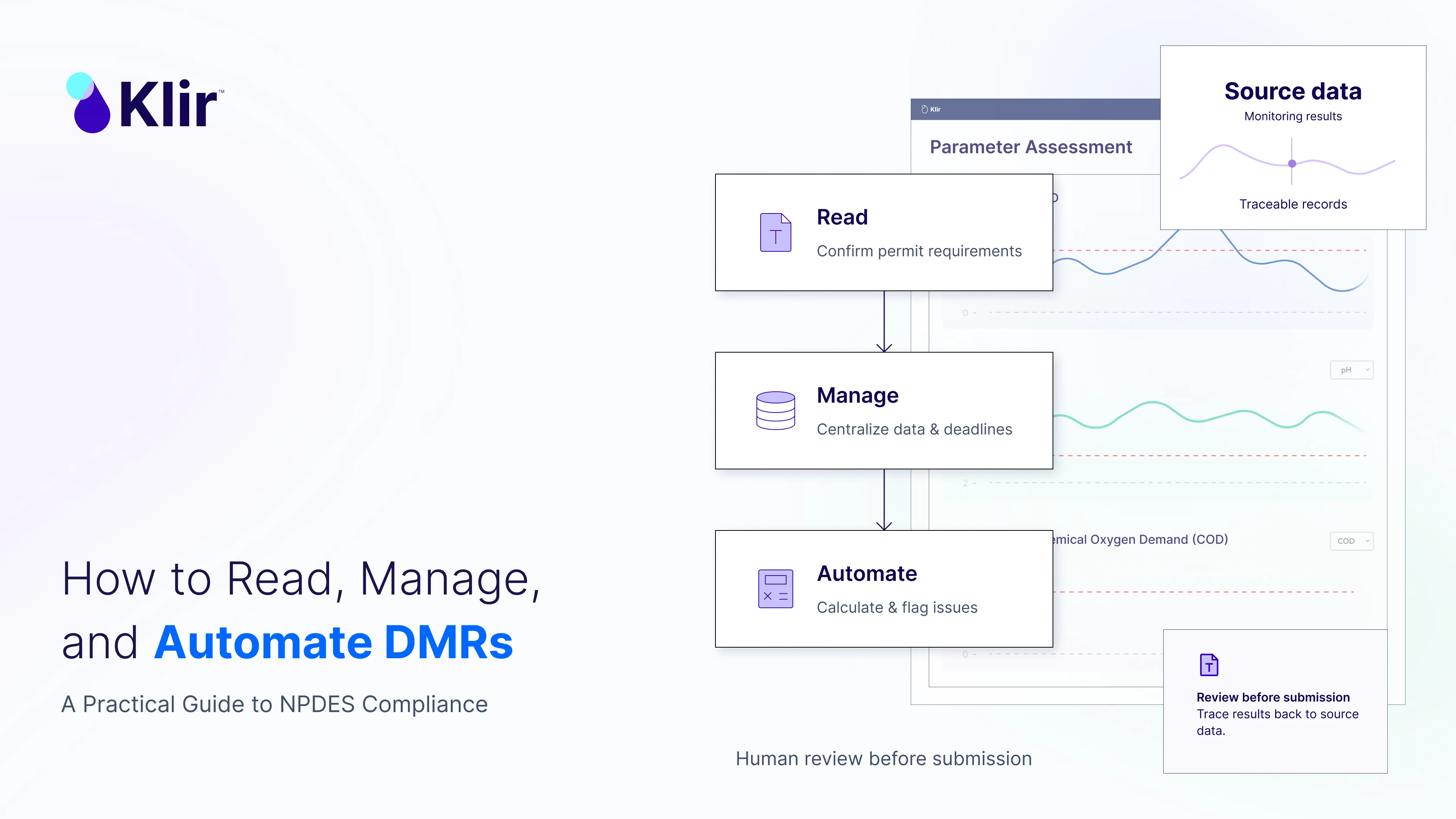This screenshot has width=1456, height=819.
Task: Click the Chemical Oxygen Demand (COD) label
Action: click(1141, 540)
